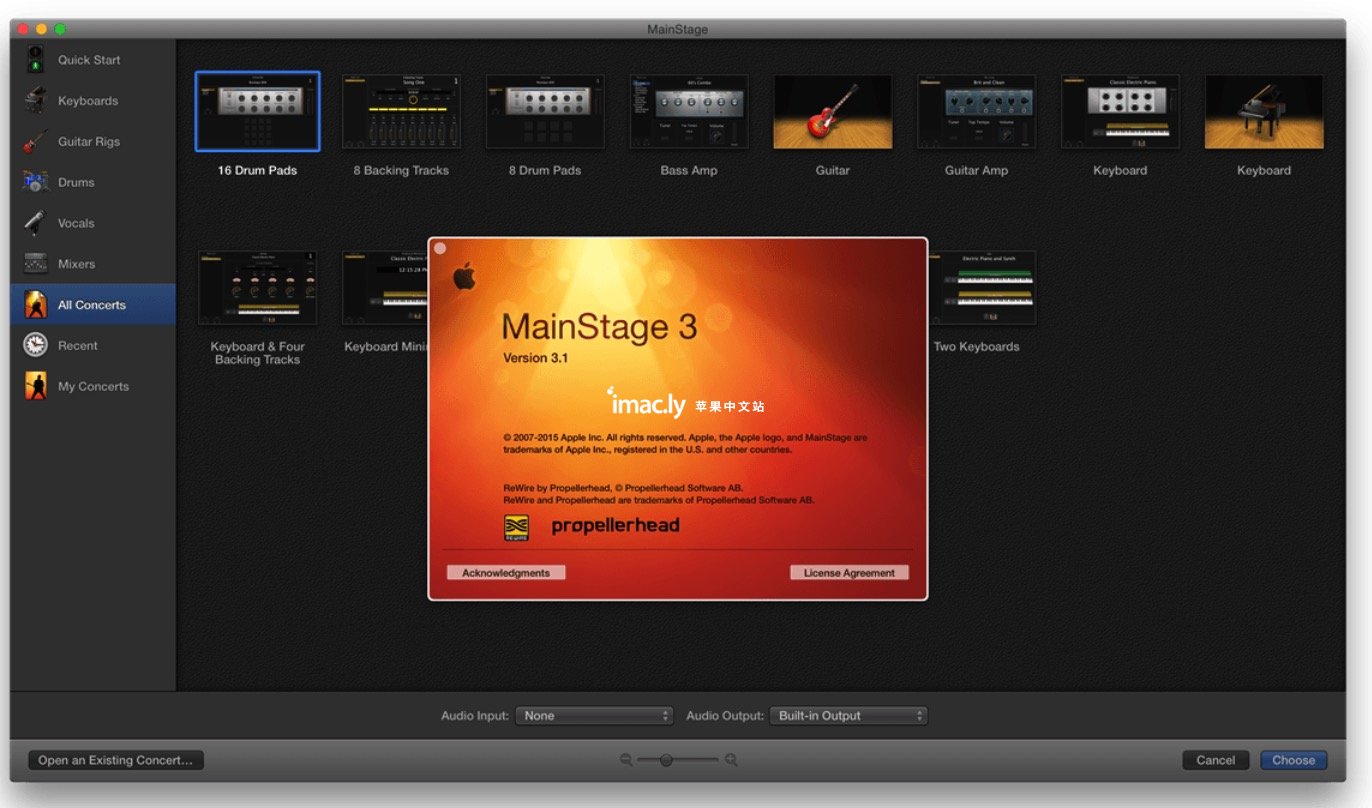This screenshot has height=808, width=1372.
Task: Click the 'Two Keyboards' label
Action: (x=977, y=347)
